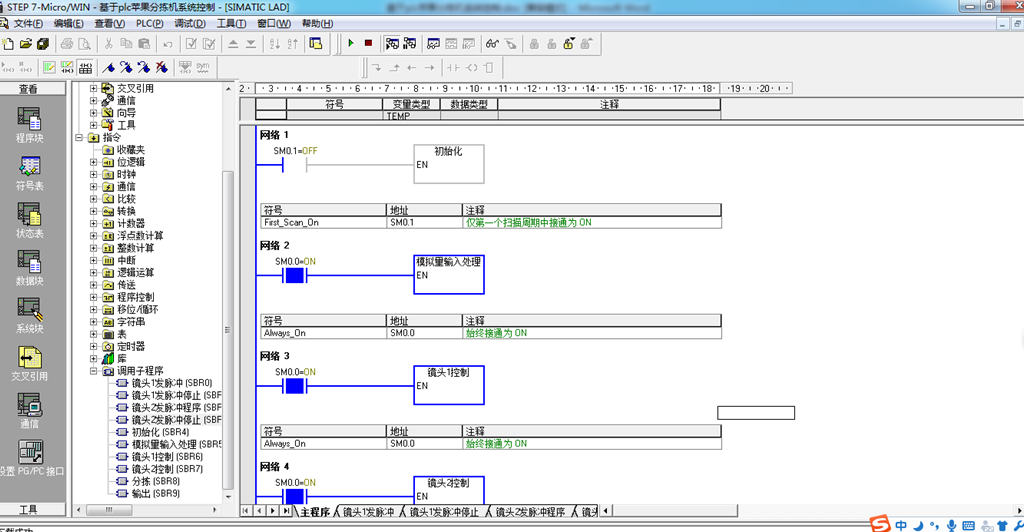The width and height of the screenshot is (1024, 532).
Task: Clear all bookmarks red-X flag icon
Action: tap(161, 67)
